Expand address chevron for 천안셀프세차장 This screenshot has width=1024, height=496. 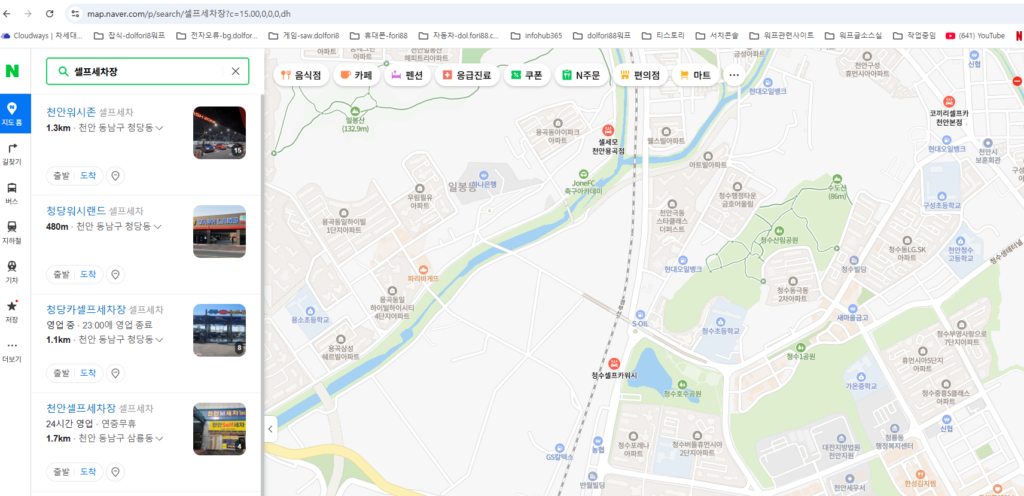pyautogui.click(x=159, y=438)
